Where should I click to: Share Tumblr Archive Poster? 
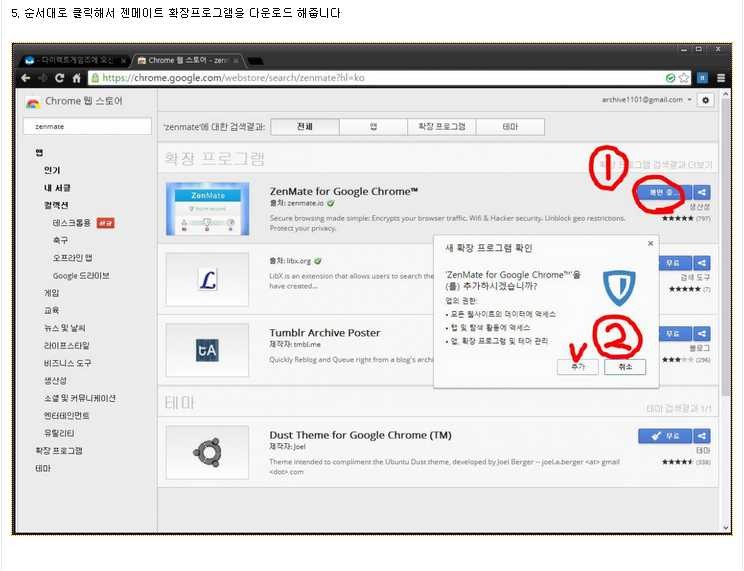pyautogui.click(x=702, y=334)
